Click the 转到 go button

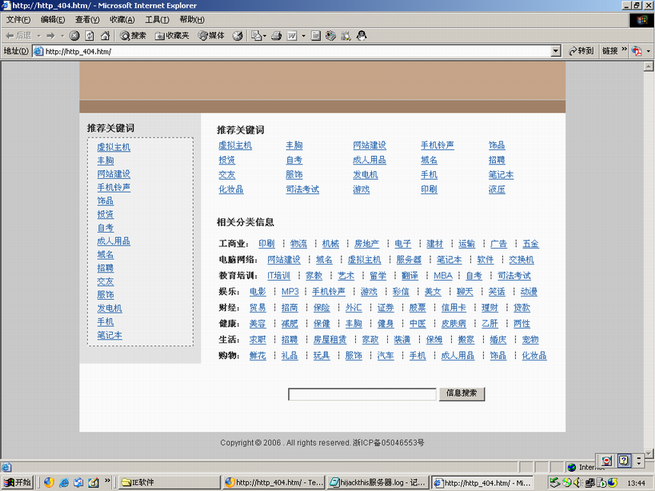pos(581,51)
